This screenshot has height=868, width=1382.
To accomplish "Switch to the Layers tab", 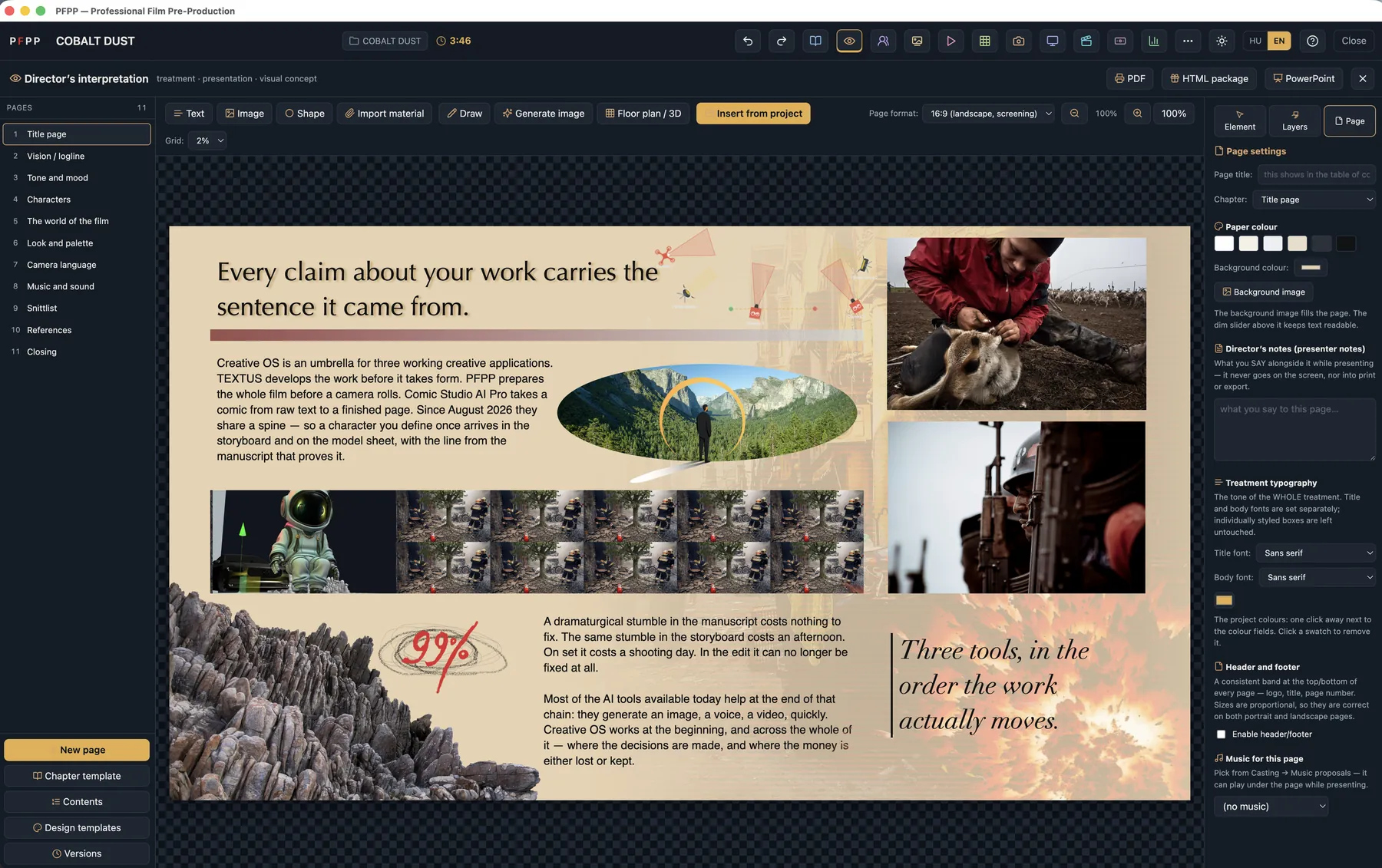I will pyautogui.click(x=1294, y=120).
